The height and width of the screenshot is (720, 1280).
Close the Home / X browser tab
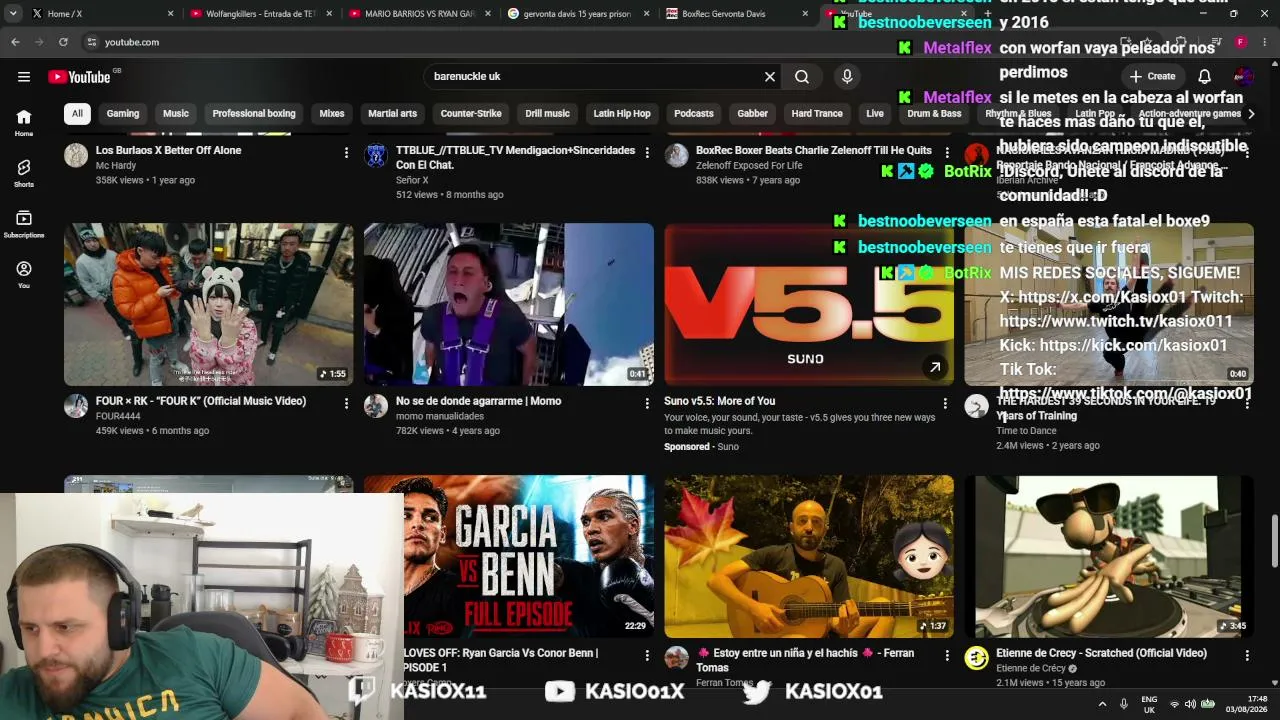(x=171, y=14)
